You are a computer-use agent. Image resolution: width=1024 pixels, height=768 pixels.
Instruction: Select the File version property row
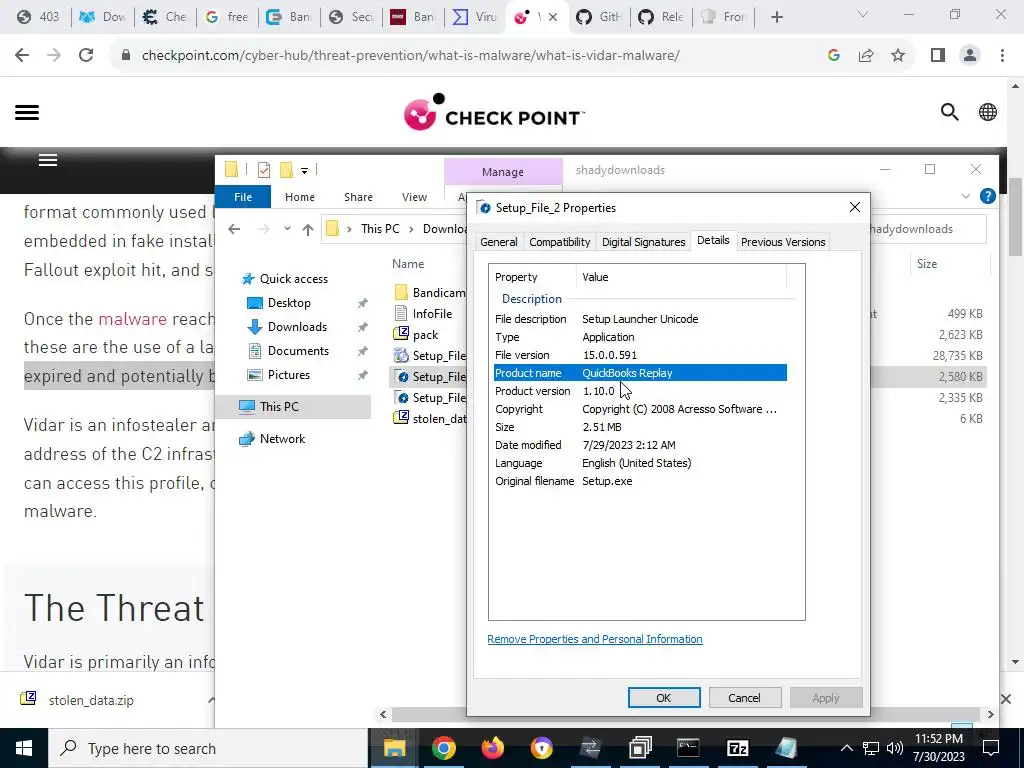(x=640, y=355)
